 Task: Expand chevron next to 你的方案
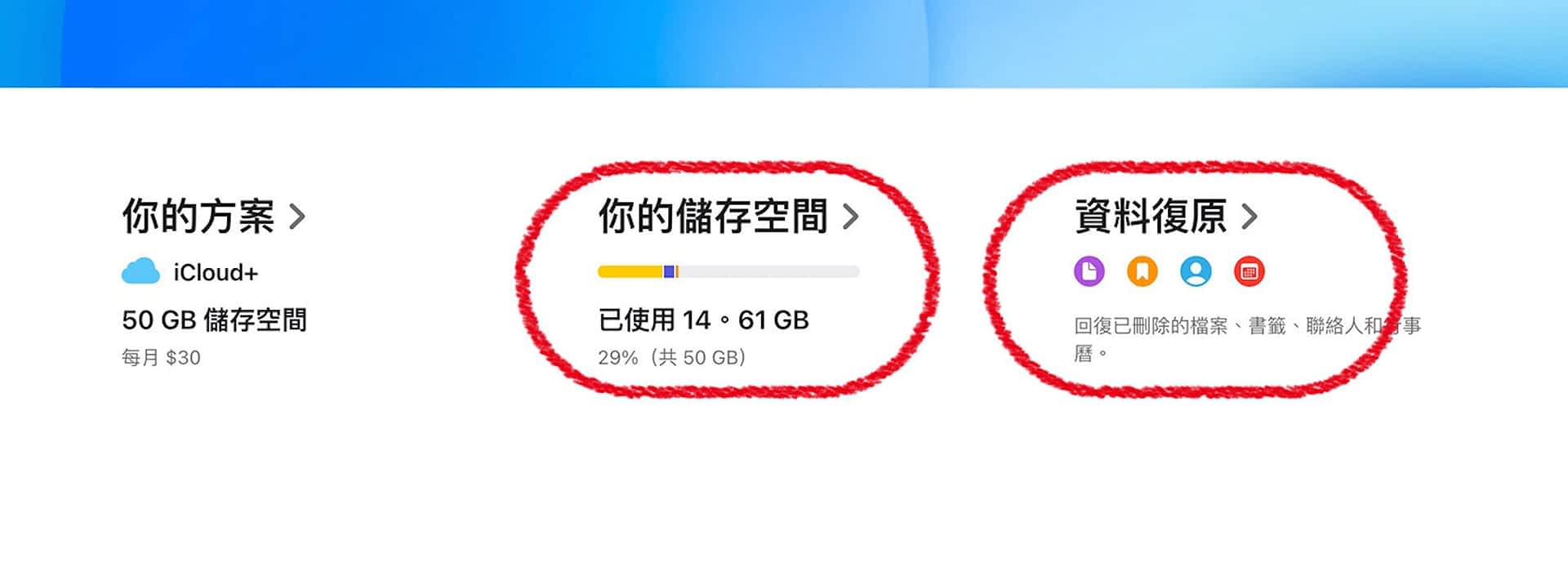click(x=298, y=217)
